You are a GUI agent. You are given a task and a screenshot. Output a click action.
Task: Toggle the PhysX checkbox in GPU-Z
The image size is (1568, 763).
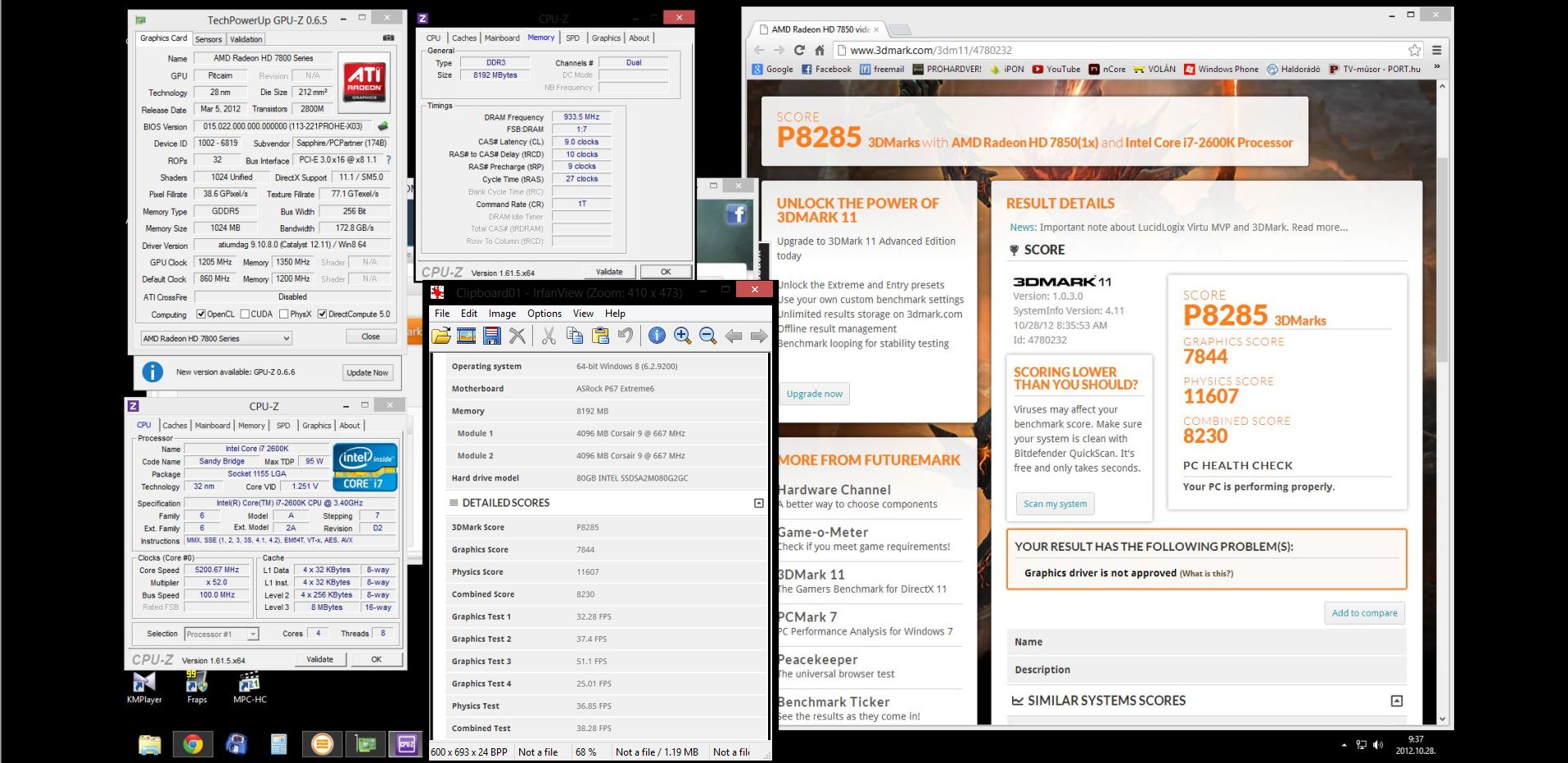pyautogui.click(x=283, y=314)
